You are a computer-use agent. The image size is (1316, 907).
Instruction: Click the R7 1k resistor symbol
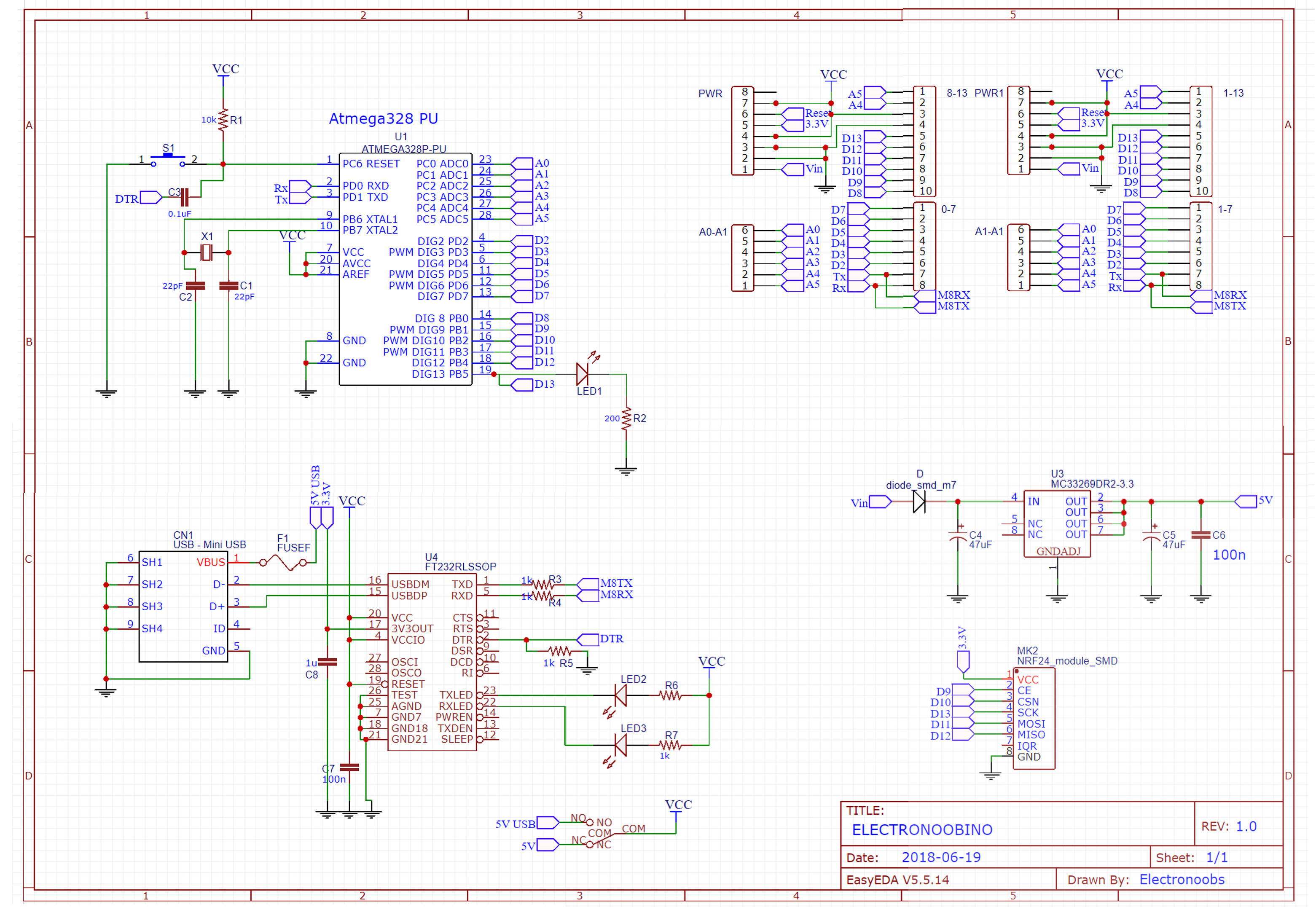(671, 745)
